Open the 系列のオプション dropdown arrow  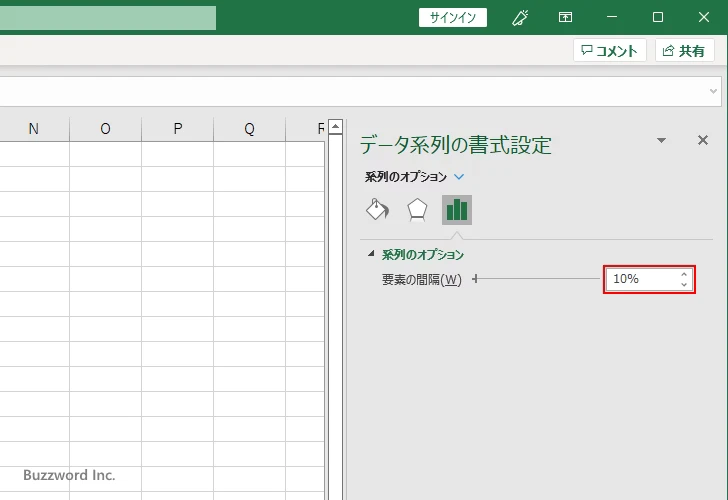coord(459,176)
